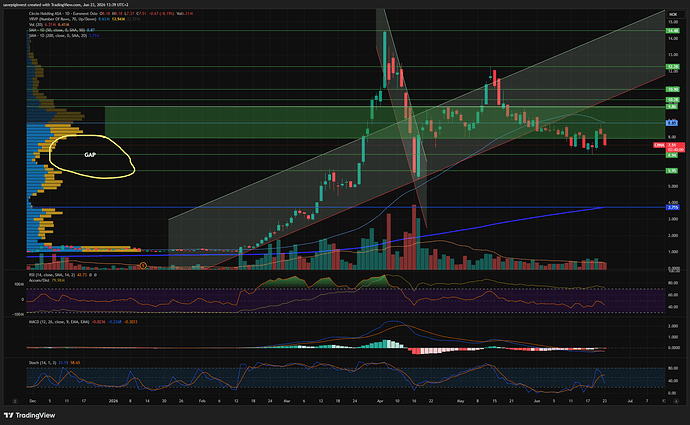Image resolution: width=690 pixels, height=425 pixels.
Task: Click the blue 3.715 price tag
Action: 672,207
